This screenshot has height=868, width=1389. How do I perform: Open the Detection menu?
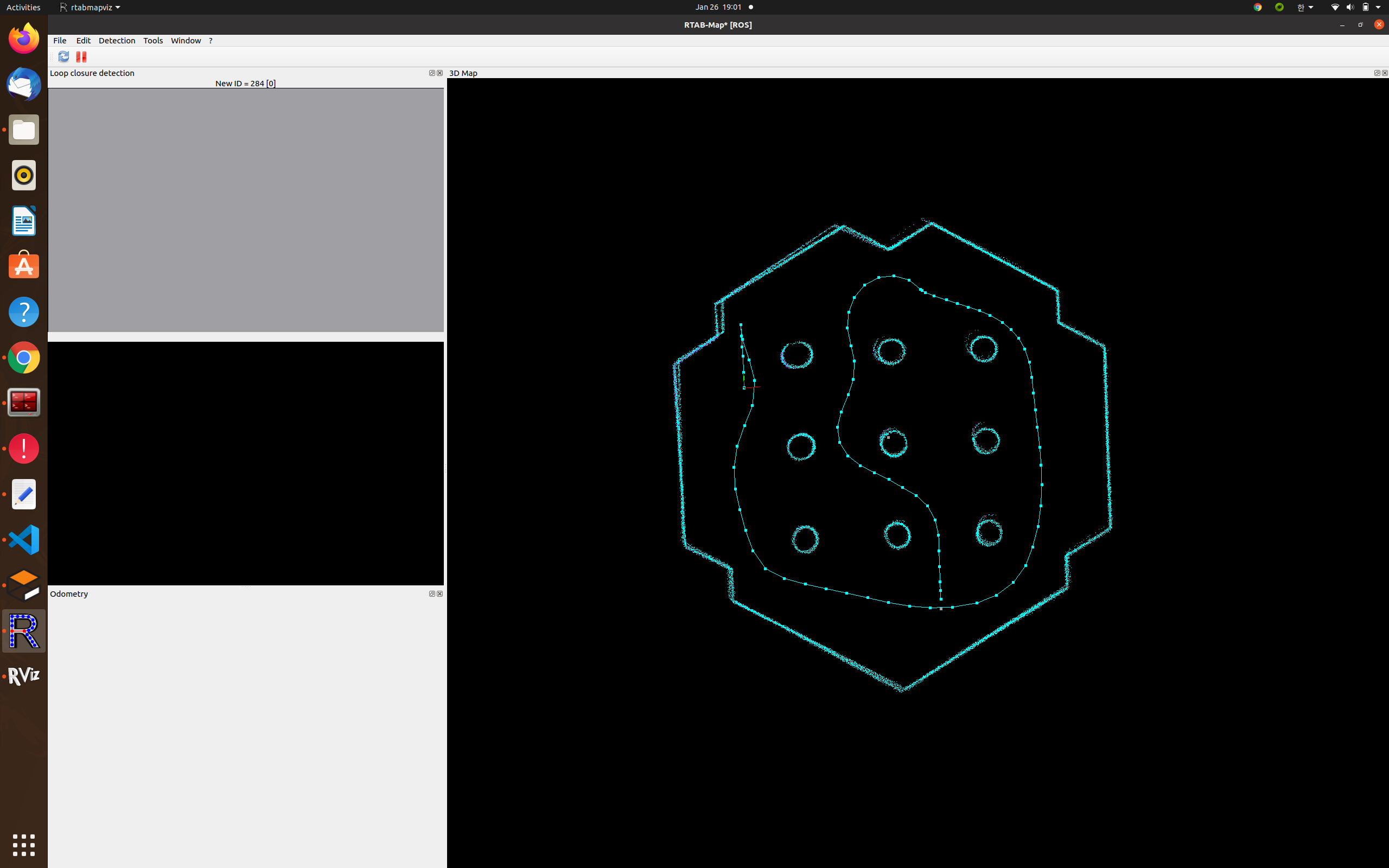coord(117,41)
